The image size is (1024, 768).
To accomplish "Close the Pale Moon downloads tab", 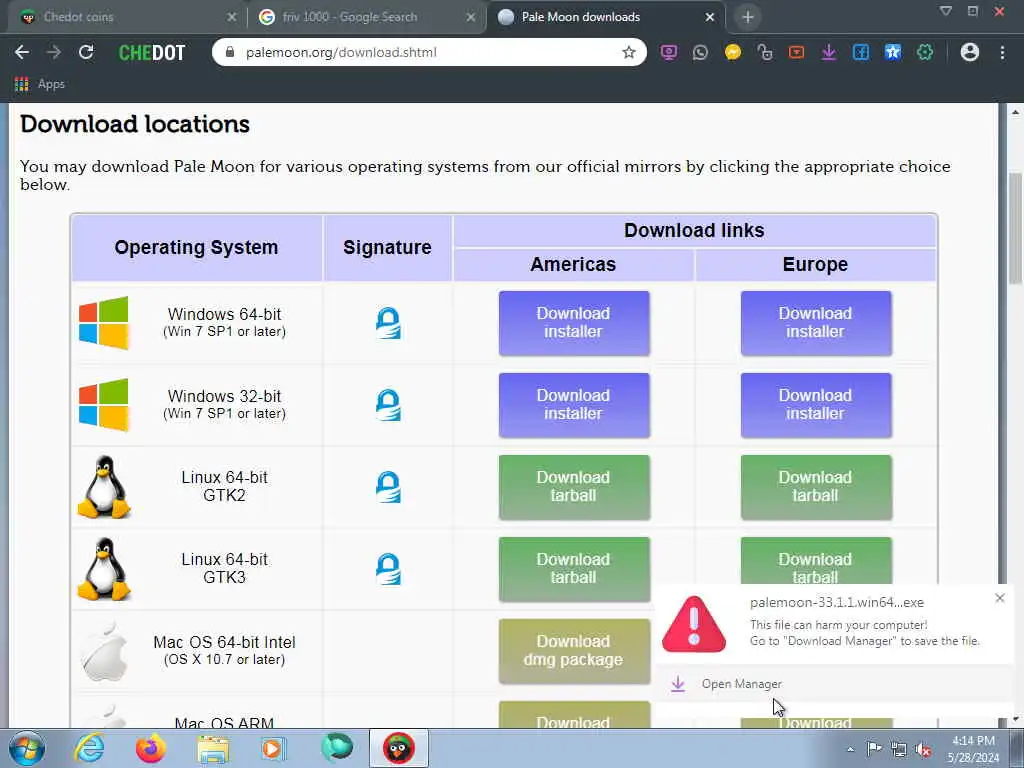I will [x=710, y=17].
